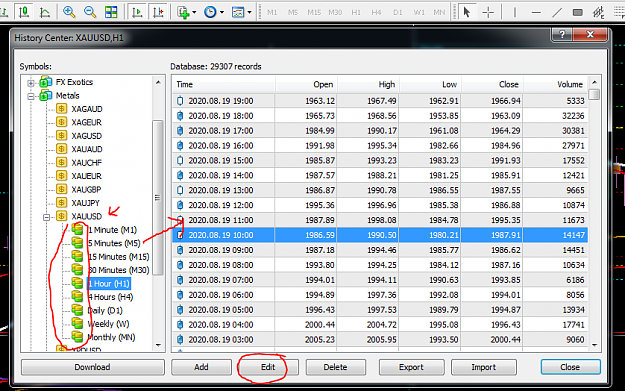Open templates dropdown arrow in toolbar
Screen dimensions: 625x391
pos(250,12)
